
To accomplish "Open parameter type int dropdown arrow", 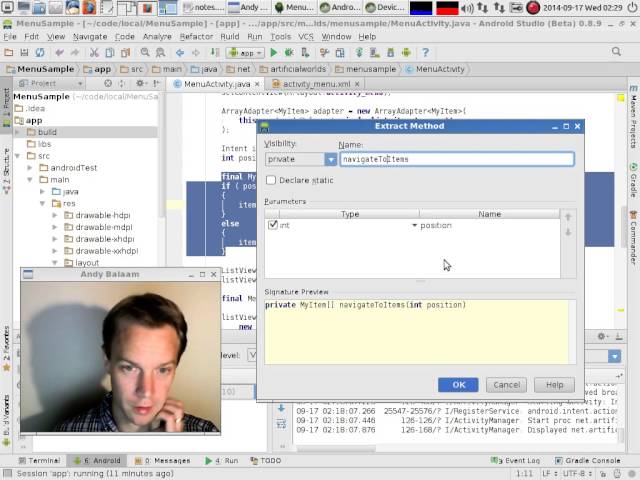I will point(414,225).
